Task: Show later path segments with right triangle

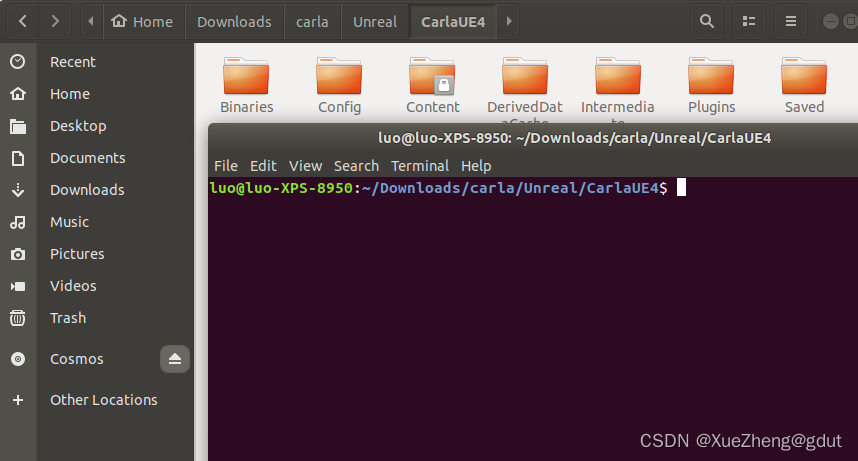Action: tap(509, 21)
